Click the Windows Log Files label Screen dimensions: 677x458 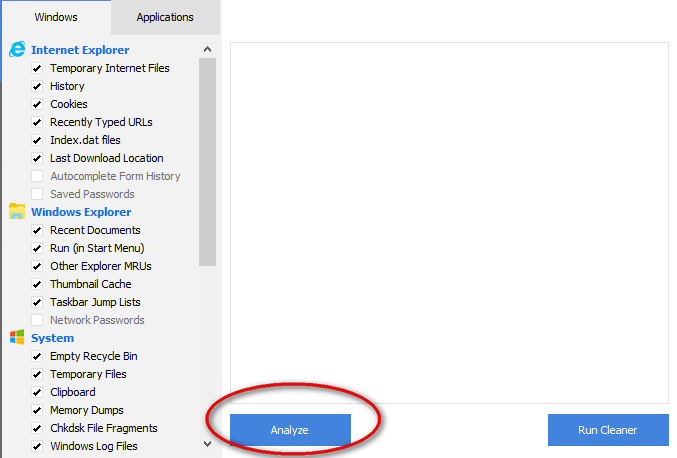pos(94,446)
